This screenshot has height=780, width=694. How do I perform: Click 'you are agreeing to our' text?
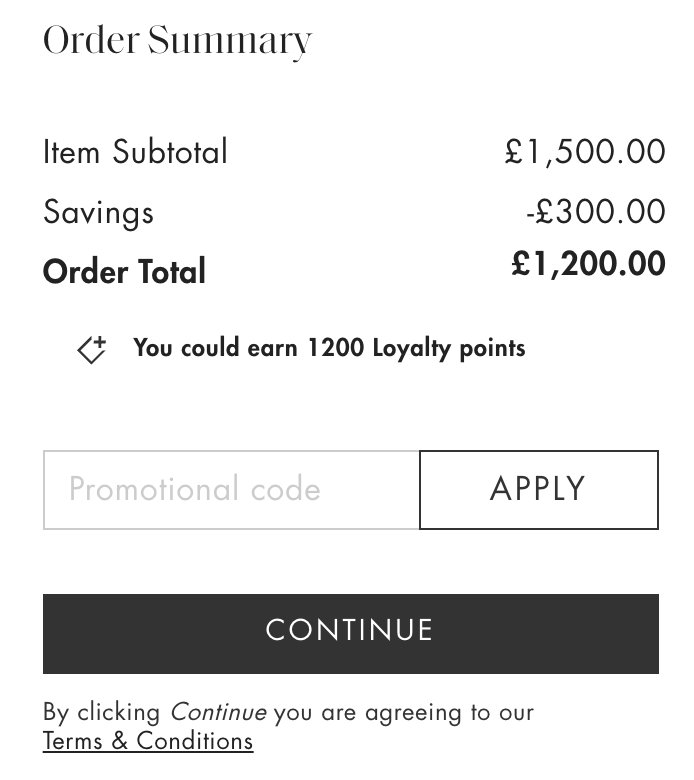click(x=404, y=712)
